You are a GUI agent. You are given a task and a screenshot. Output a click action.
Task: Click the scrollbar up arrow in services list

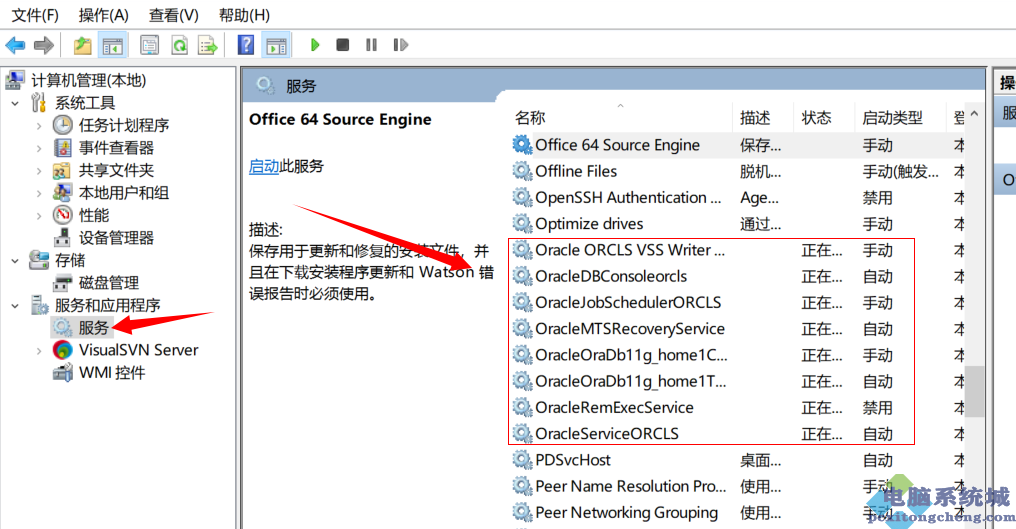coord(975,114)
